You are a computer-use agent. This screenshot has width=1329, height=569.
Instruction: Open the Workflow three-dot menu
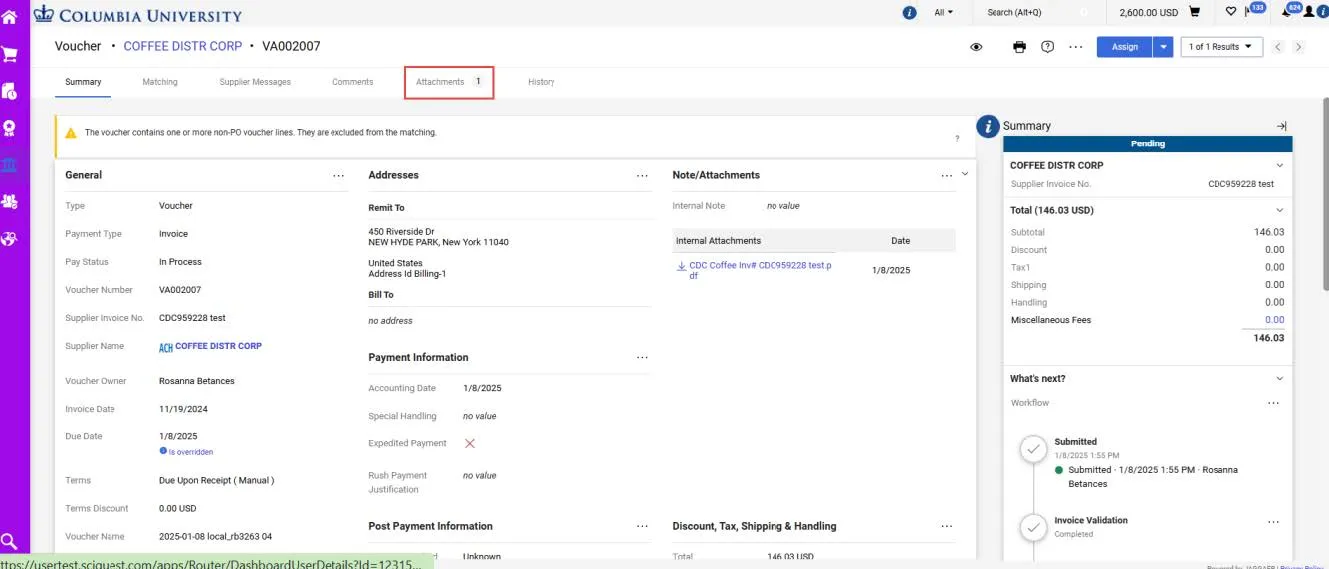point(1273,403)
